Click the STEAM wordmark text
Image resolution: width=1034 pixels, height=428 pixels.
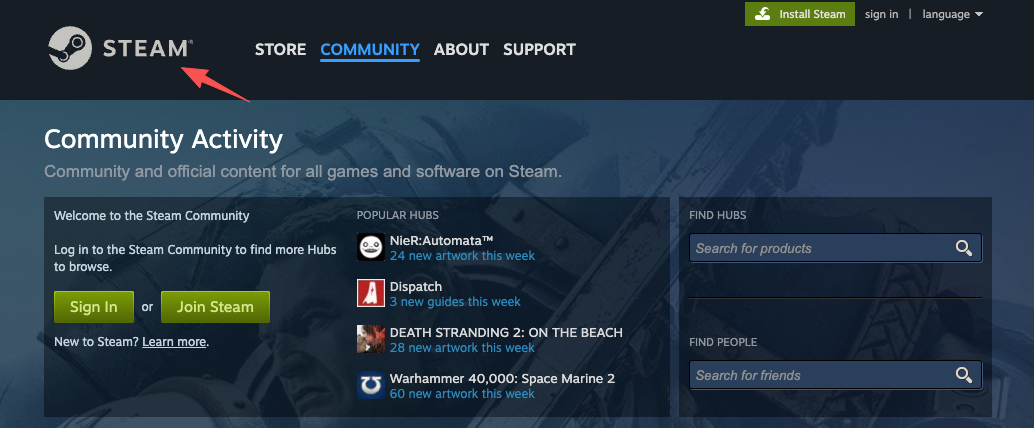[x=147, y=49]
